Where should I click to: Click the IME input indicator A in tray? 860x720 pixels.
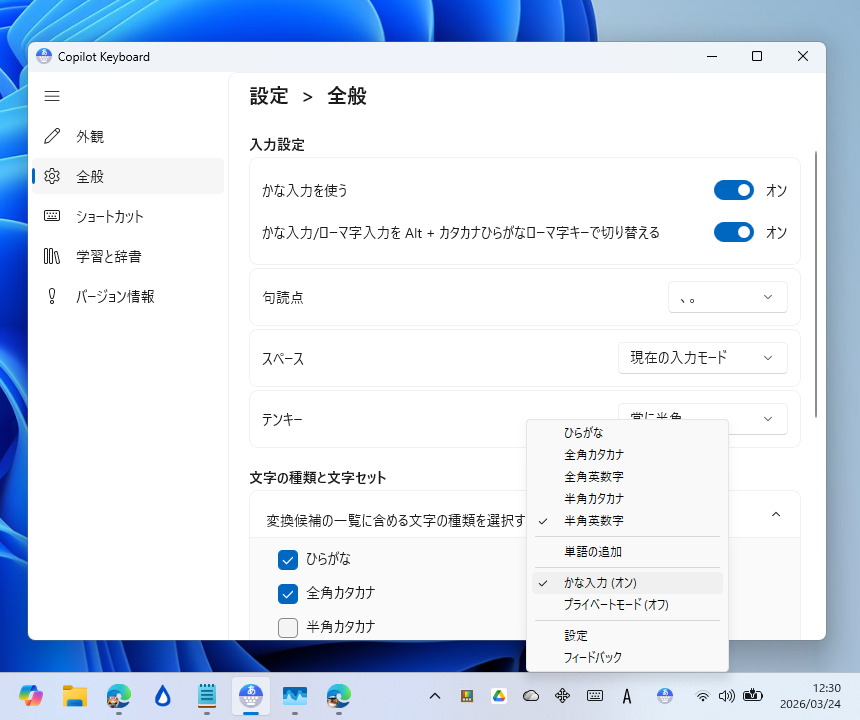627,696
